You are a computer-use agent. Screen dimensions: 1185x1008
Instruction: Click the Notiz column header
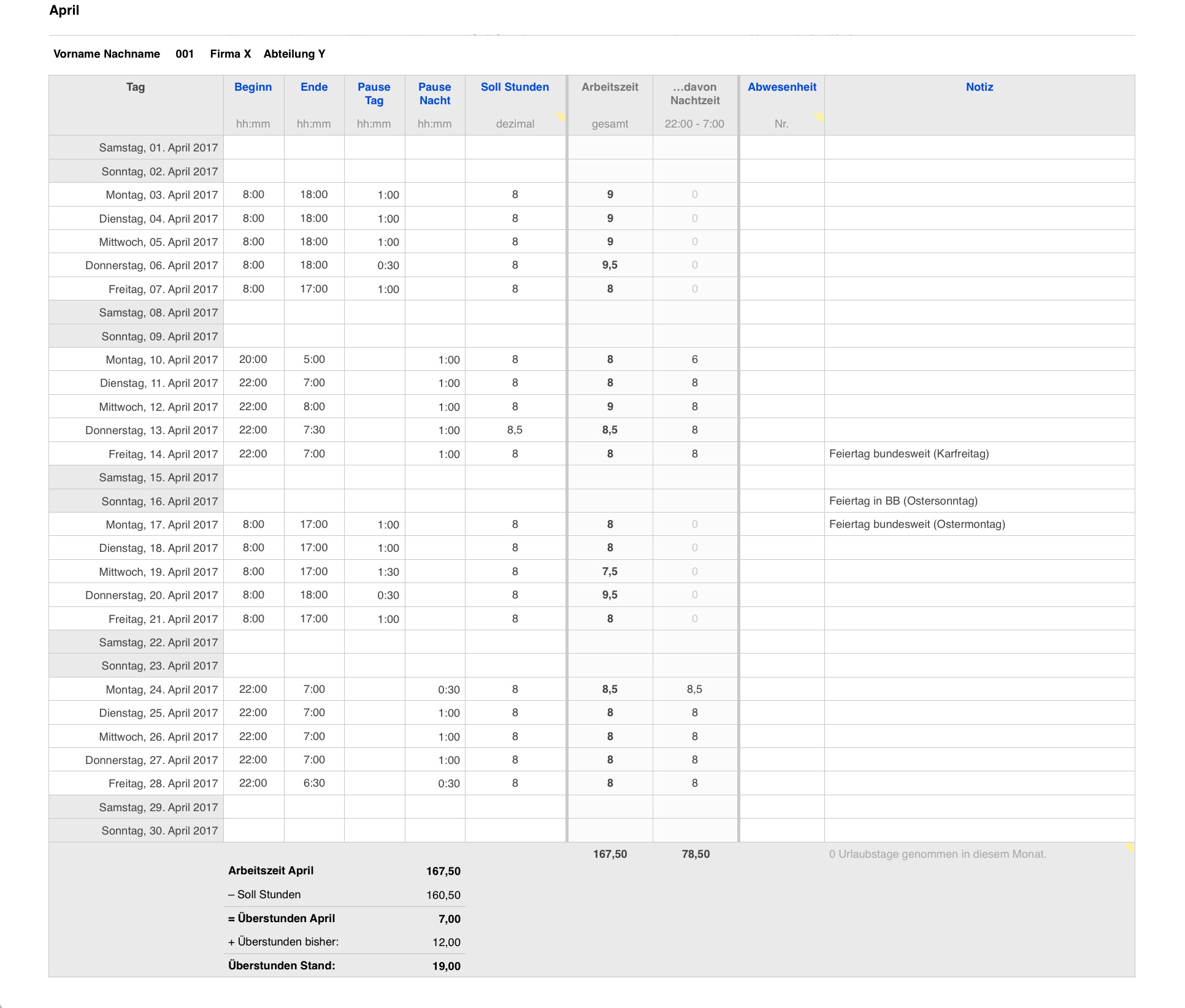click(x=979, y=87)
